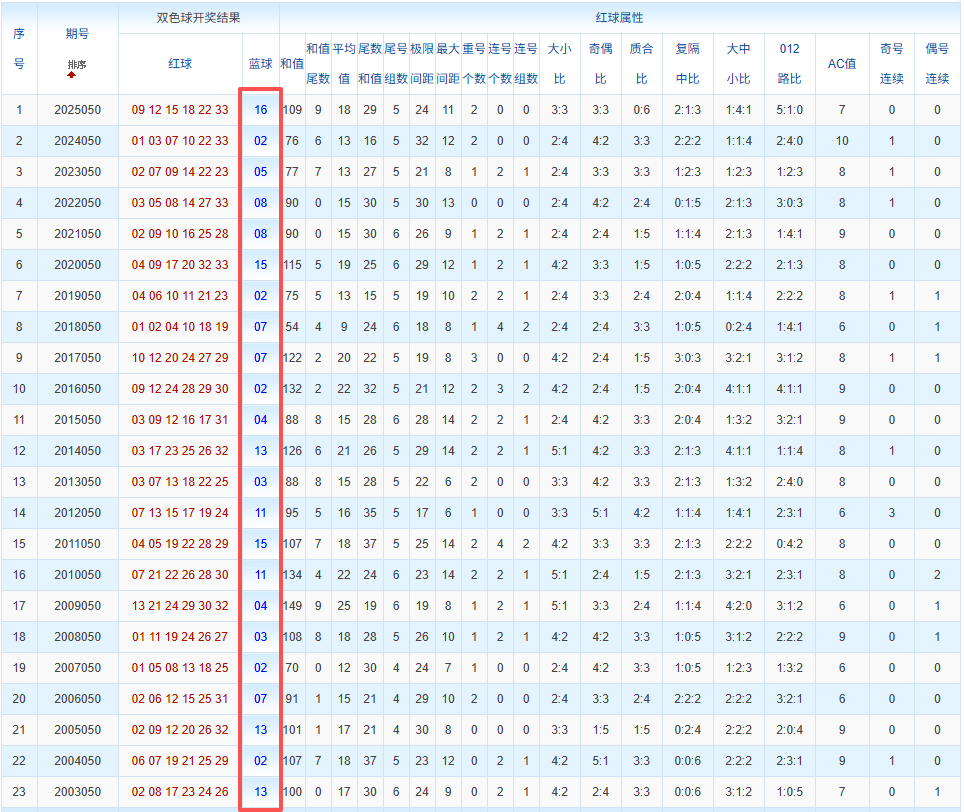The image size is (964, 812).
Task: Click the red sort arrow under 期号
Action: (x=72, y=74)
